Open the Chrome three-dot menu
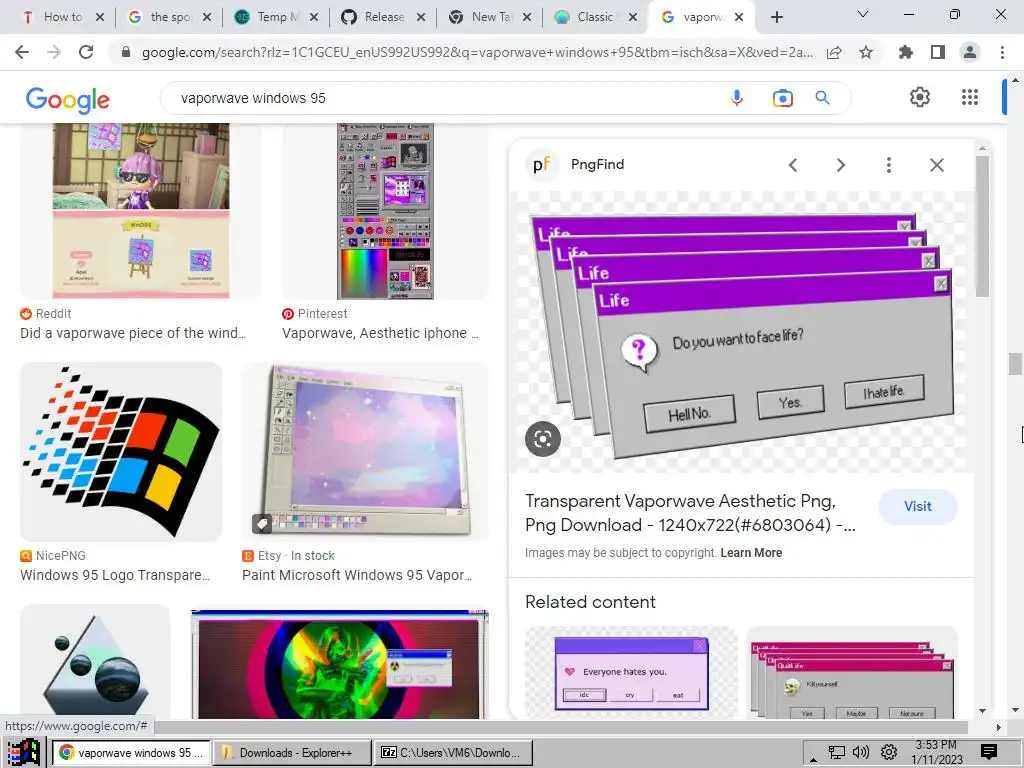Screen dimensions: 1024x768 coord(1002,52)
